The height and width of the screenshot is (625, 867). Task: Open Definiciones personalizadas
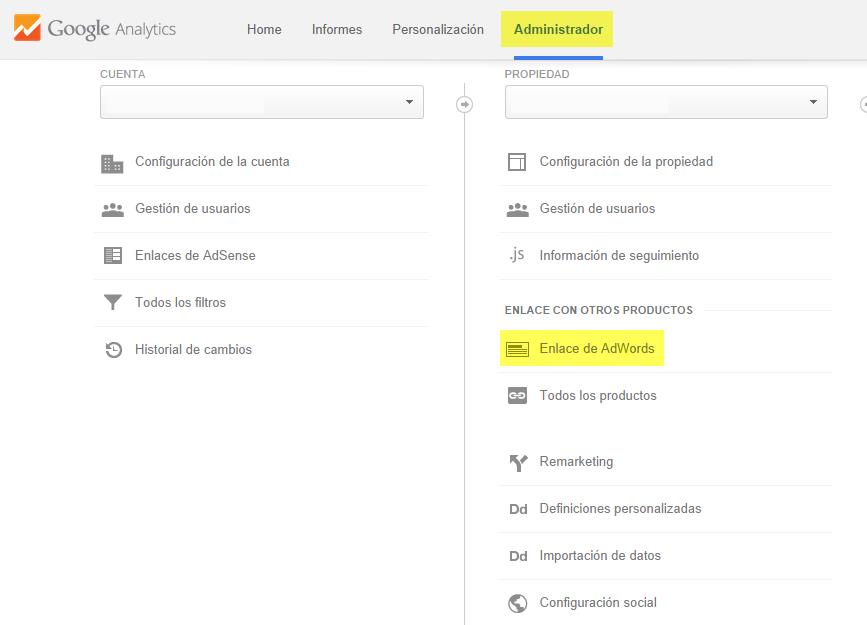coord(620,509)
